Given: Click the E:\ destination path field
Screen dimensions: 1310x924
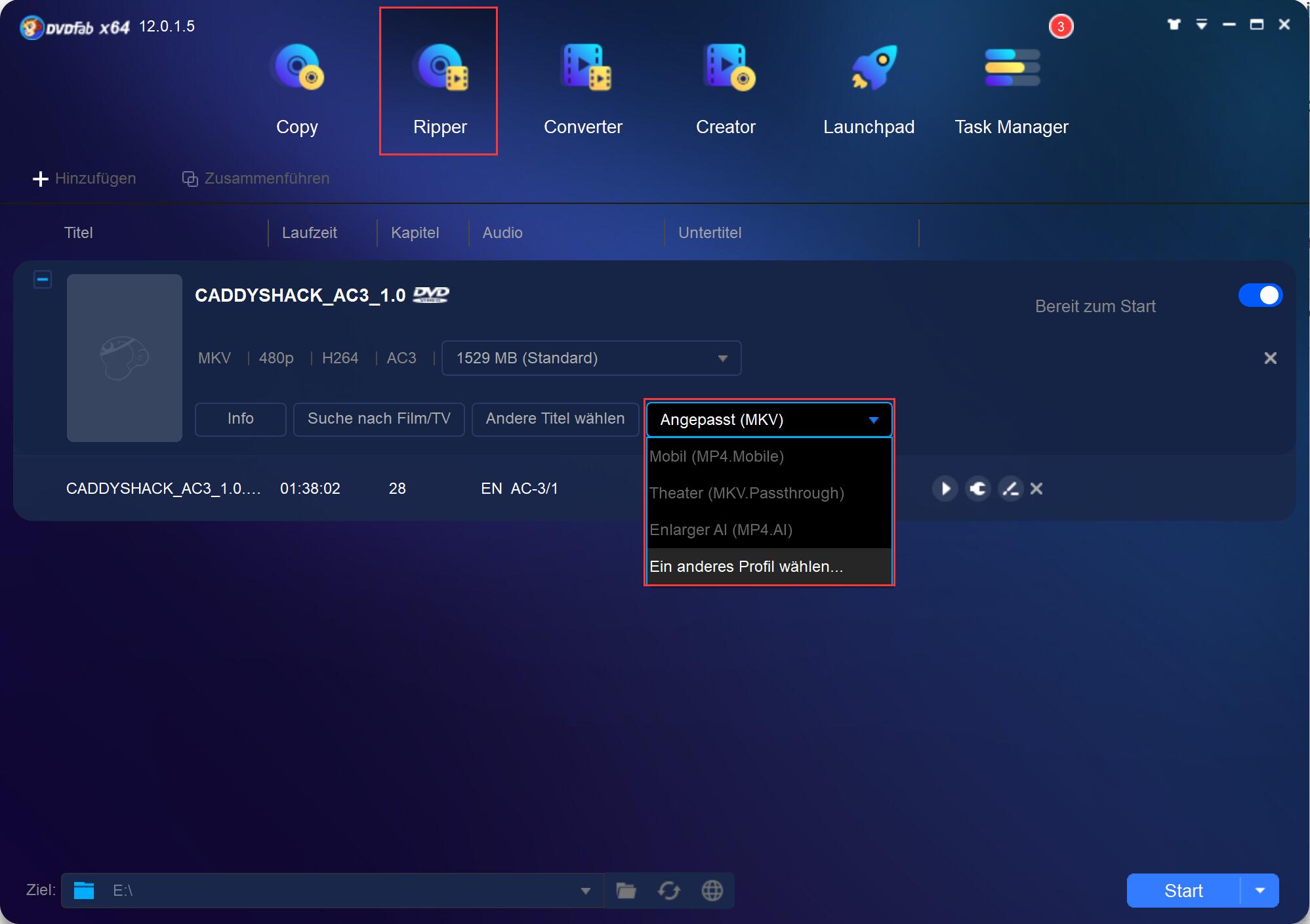Looking at the screenshot, I should (x=333, y=891).
